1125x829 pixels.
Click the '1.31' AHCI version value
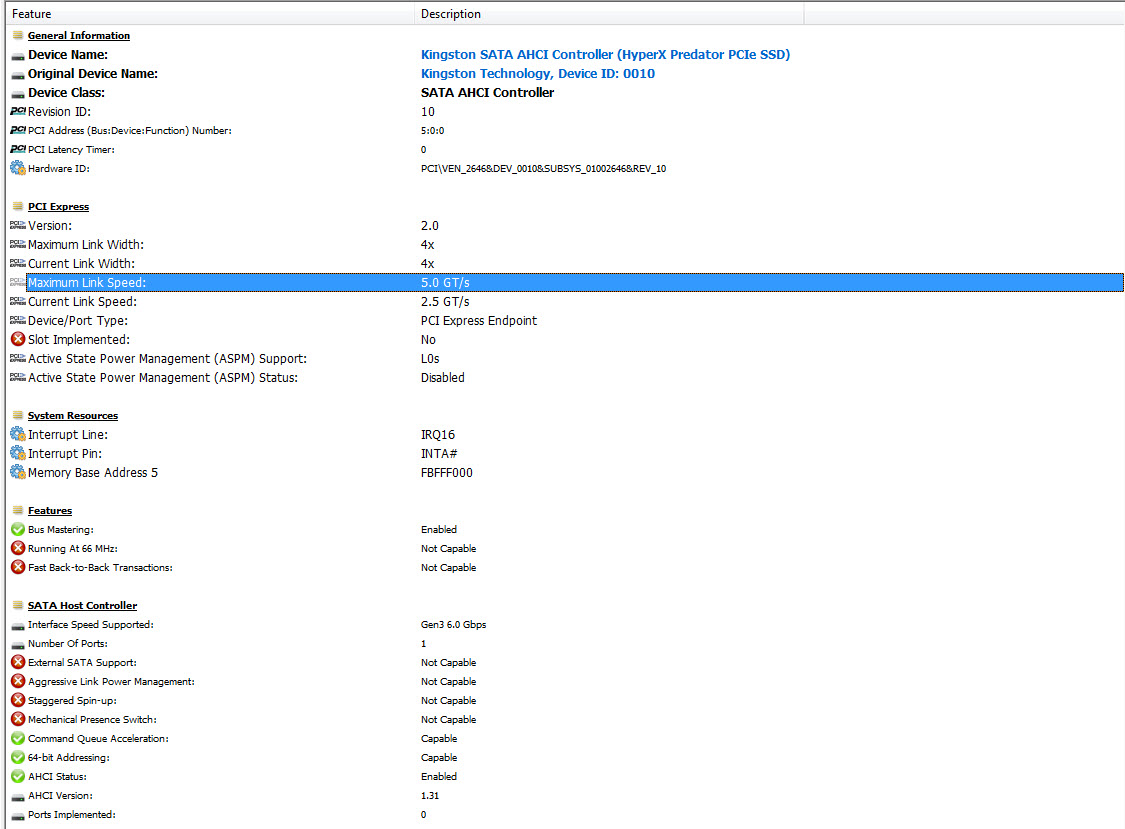tap(430, 795)
